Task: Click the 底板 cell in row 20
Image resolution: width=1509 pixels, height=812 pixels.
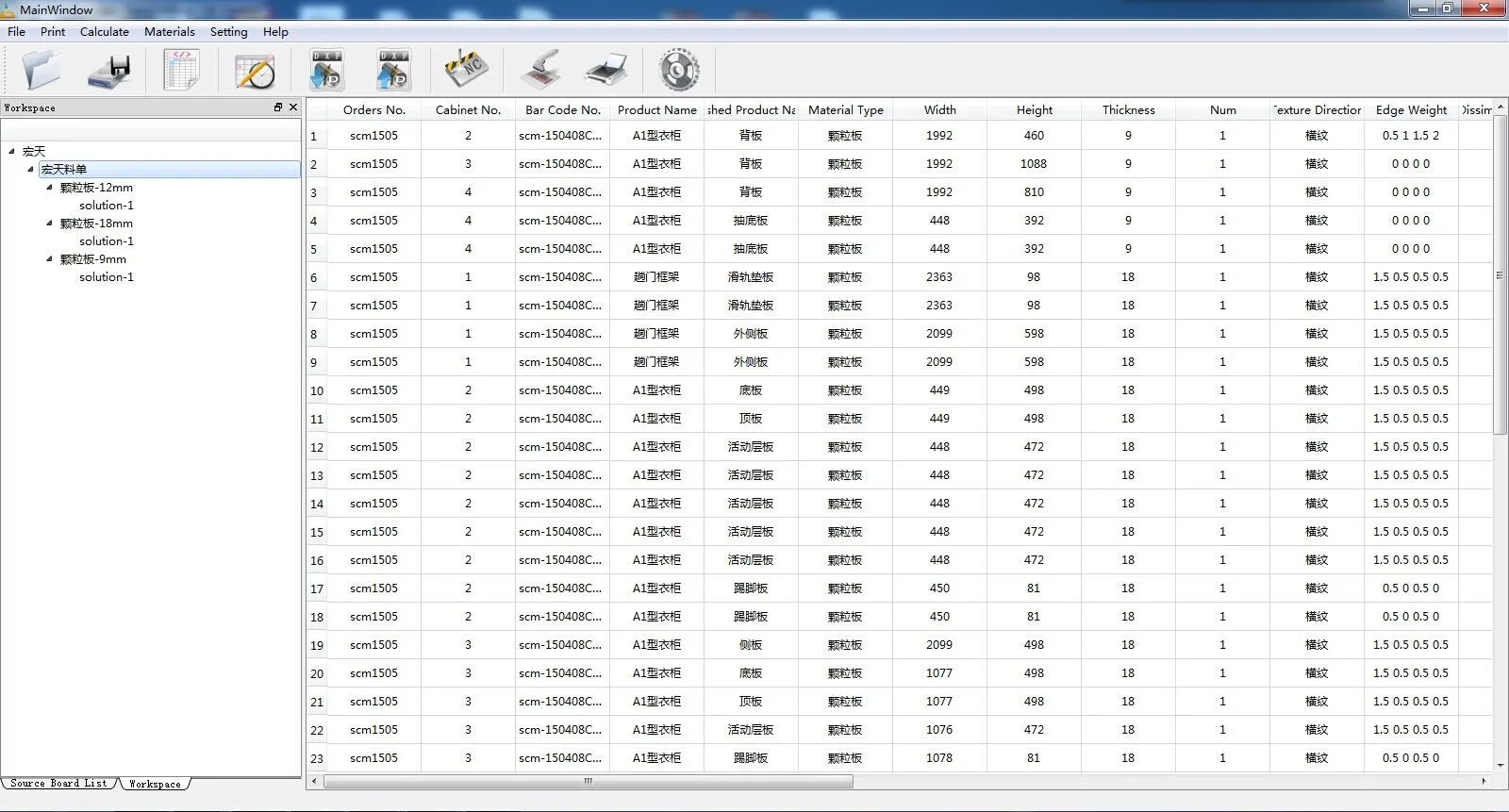Action: coord(751,673)
